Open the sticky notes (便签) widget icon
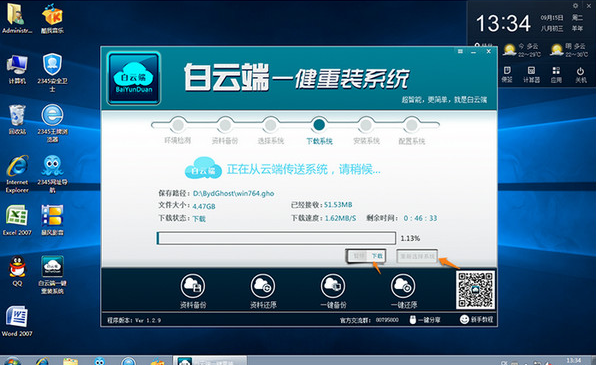Image resolution: width=596 pixels, height=365 pixels. (507, 75)
